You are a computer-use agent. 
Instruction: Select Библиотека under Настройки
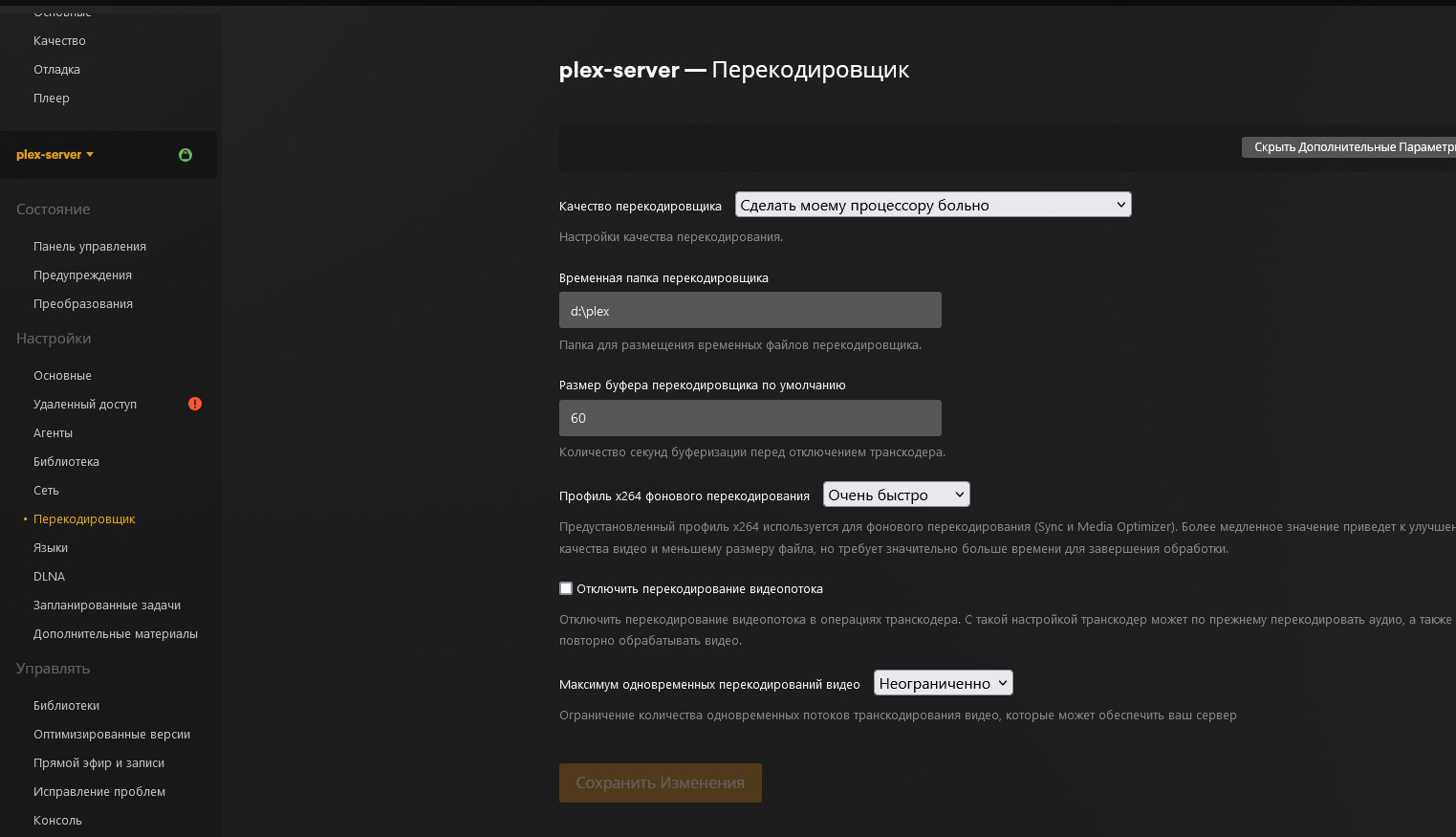click(x=66, y=462)
